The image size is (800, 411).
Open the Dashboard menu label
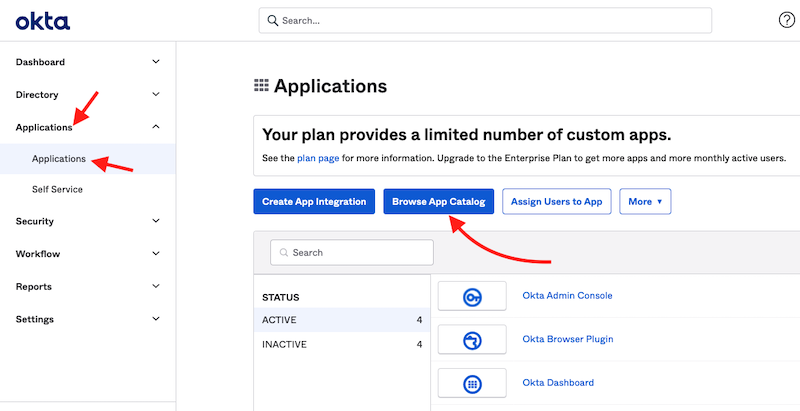click(40, 62)
